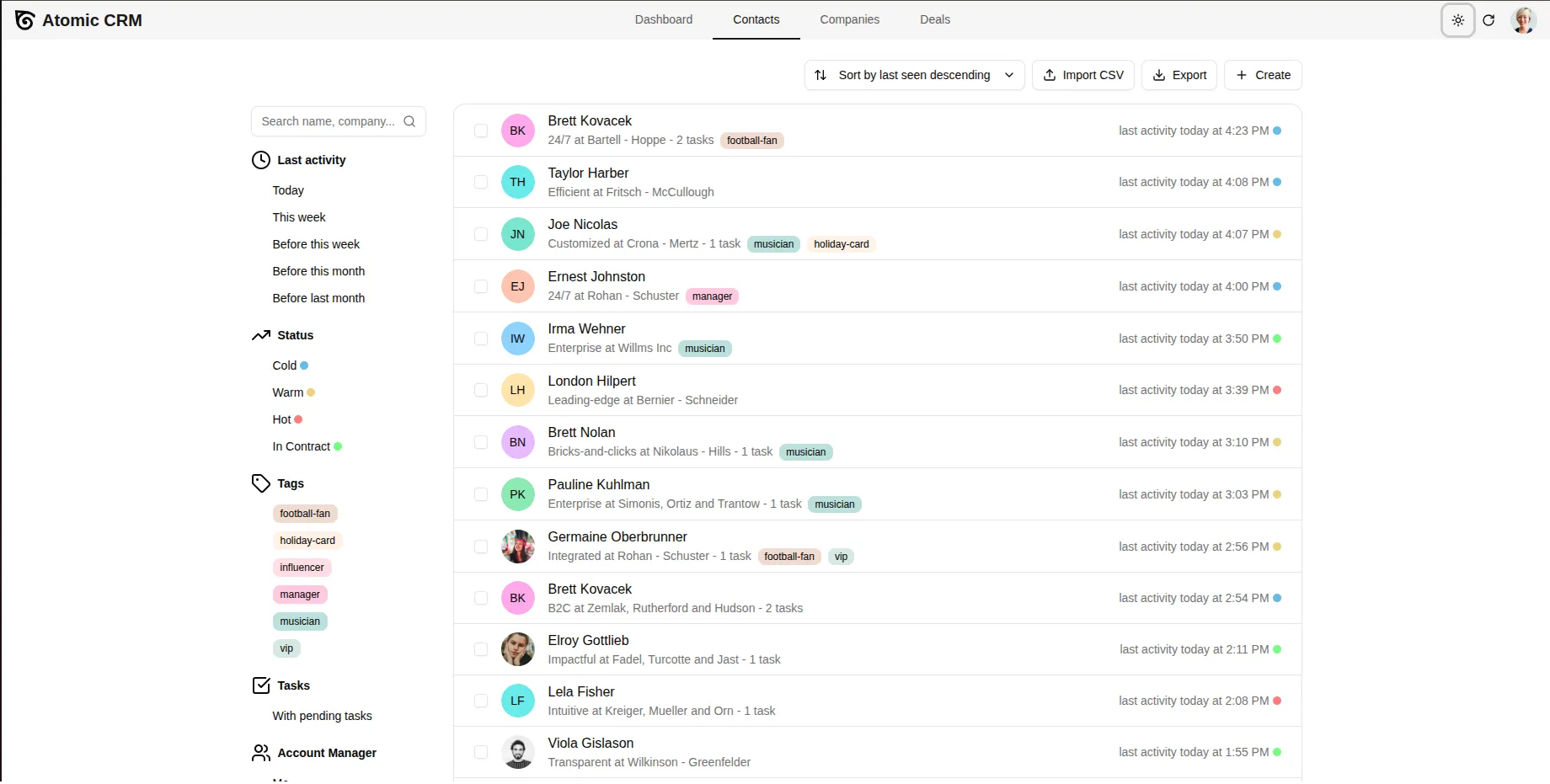Toggle the light/dark theme icon
The image size is (1550, 784).
pyautogui.click(x=1457, y=20)
